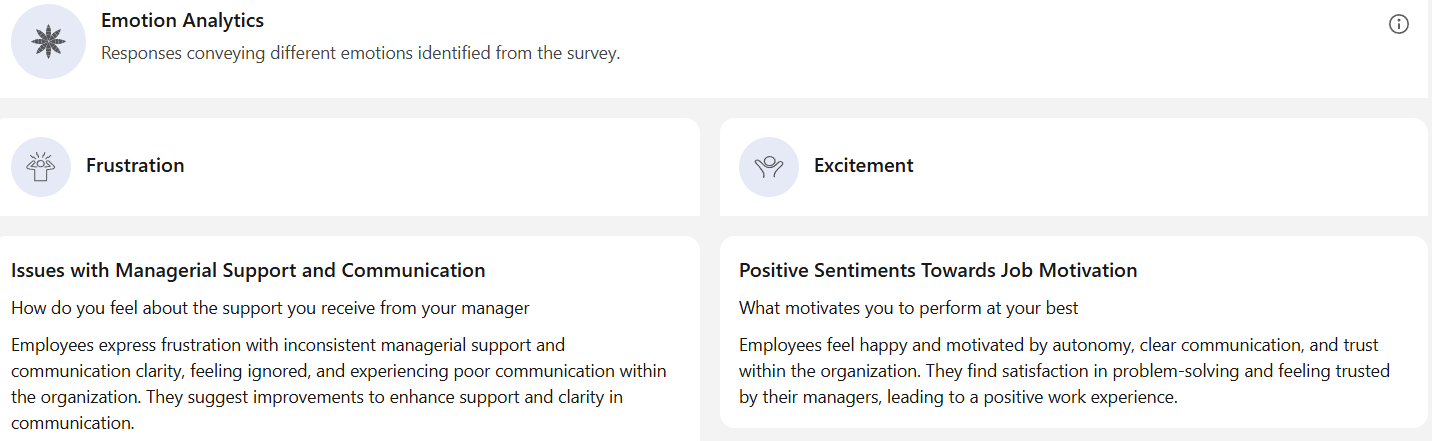Screen dimensions: 1432x441
Task: Click the Excitement card header area
Action: 1074,167
